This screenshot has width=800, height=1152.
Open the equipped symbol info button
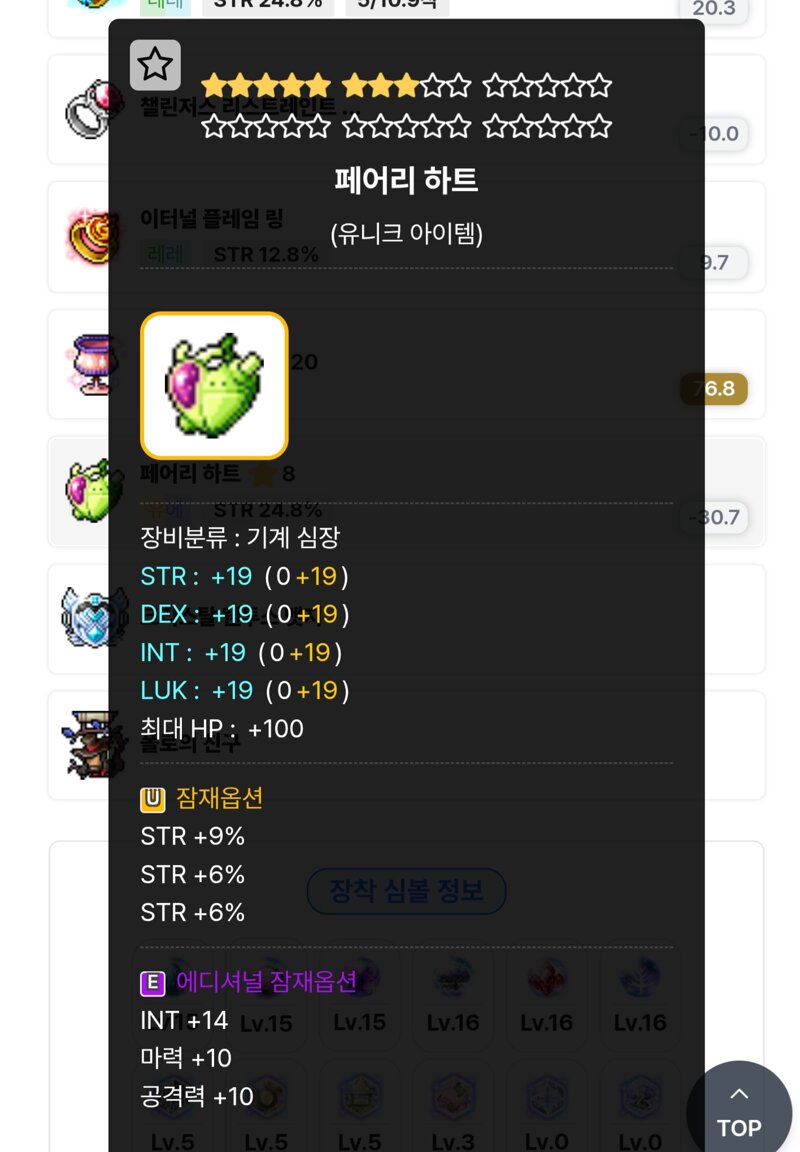pos(406,891)
